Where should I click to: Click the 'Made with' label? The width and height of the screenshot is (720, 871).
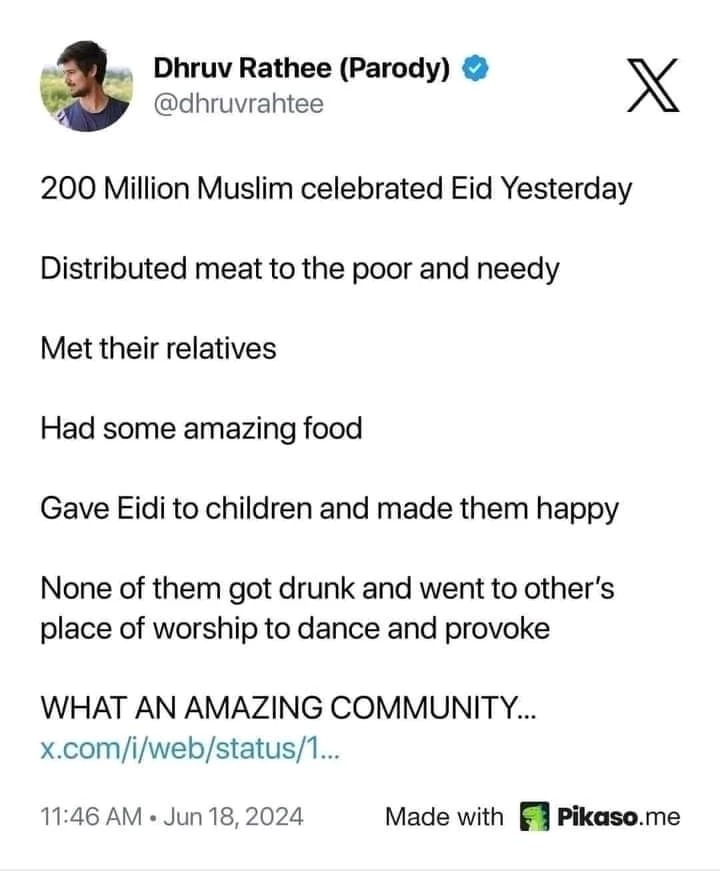tap(444, 817)
